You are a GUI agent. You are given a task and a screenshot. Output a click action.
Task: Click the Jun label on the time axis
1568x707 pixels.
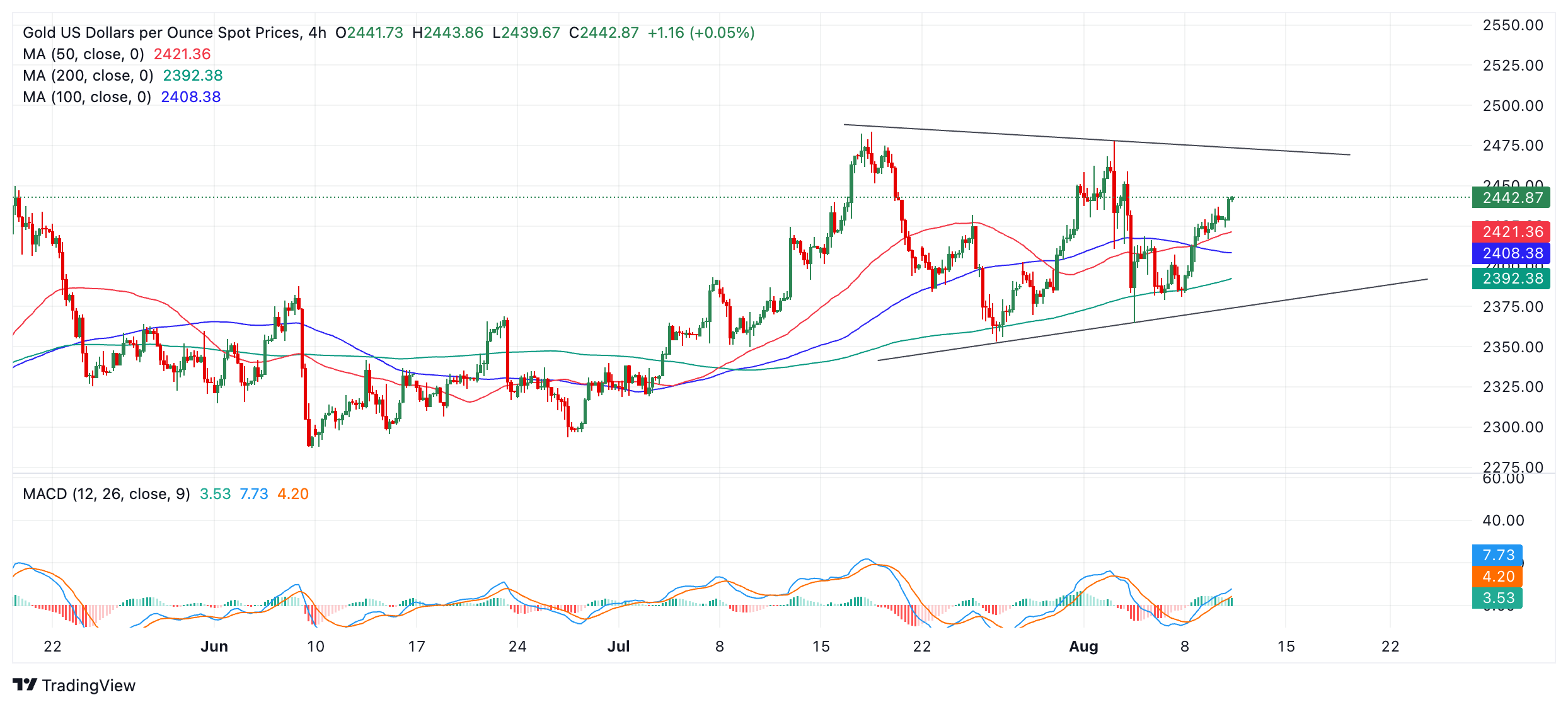214,647
